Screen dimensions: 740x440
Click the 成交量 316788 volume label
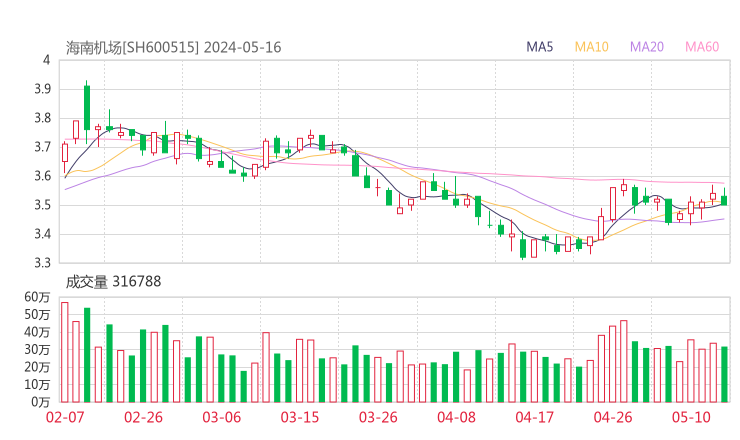coord(113,282)
